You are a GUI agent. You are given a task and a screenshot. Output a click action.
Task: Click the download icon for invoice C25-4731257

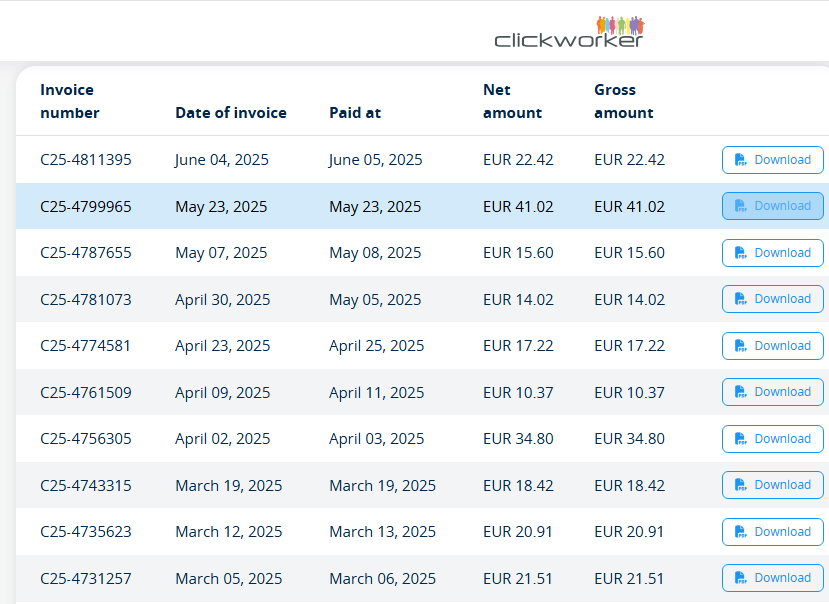741,578
